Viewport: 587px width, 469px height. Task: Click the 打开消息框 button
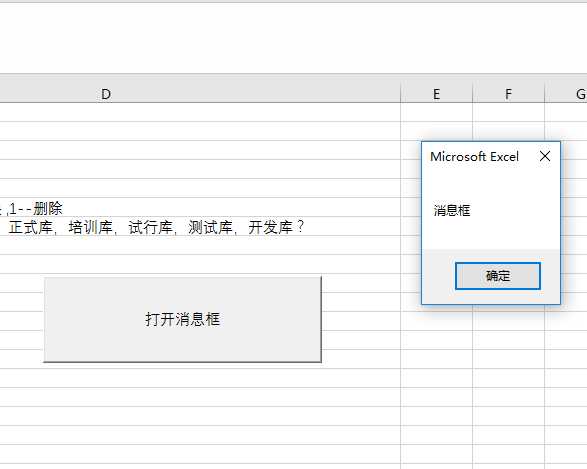pos(183,319)
